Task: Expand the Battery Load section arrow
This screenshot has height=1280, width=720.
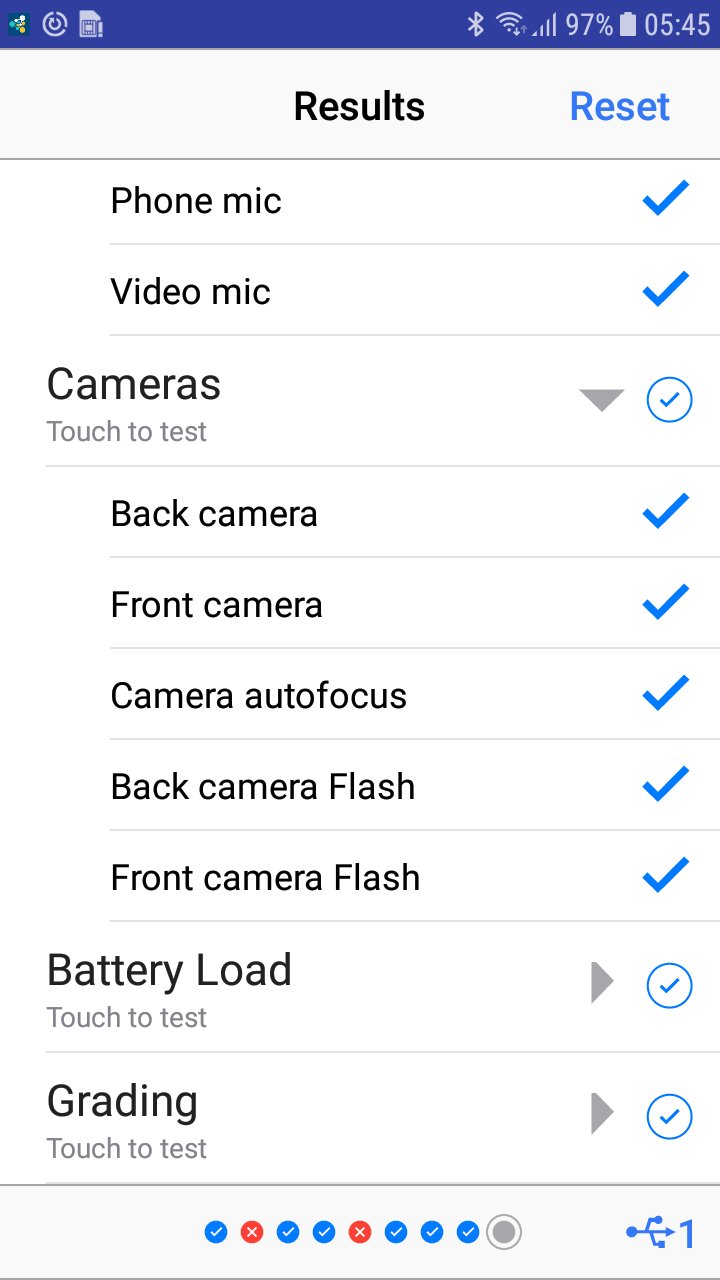Action: point(602,983)
